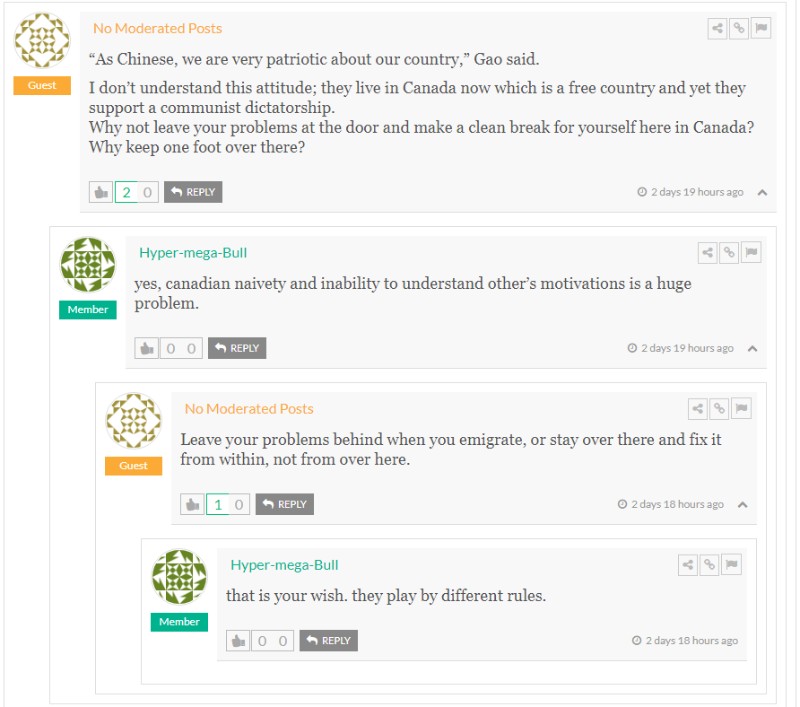Copy link icon on first Guest comment

pyautogui.click(x=739, y=29)
